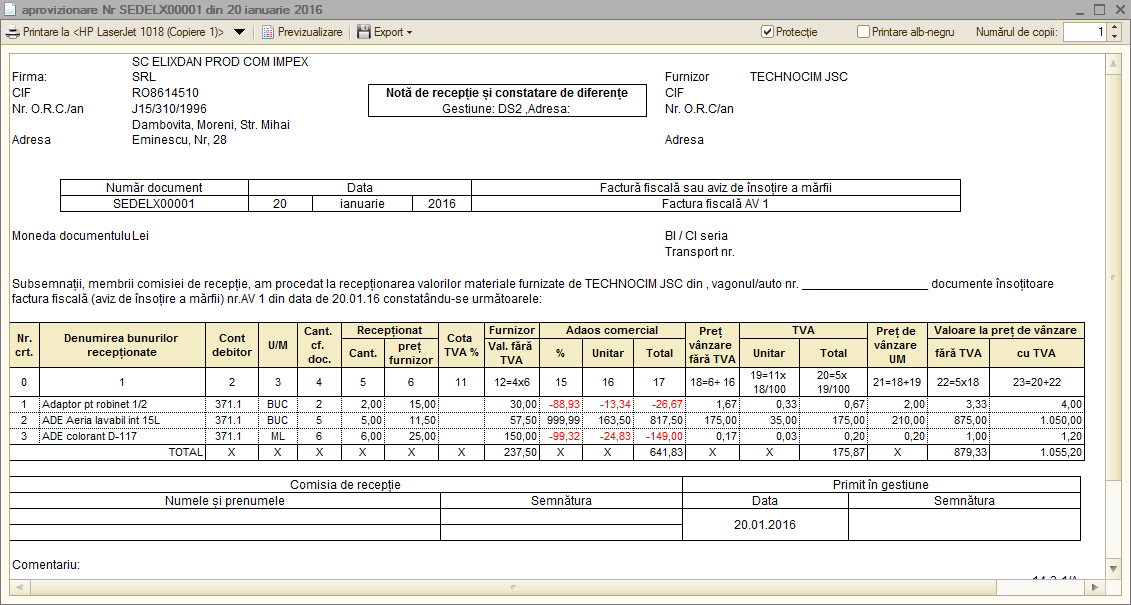
Task: Open the printer selection dropdown arrow
Action: point(239,32)
